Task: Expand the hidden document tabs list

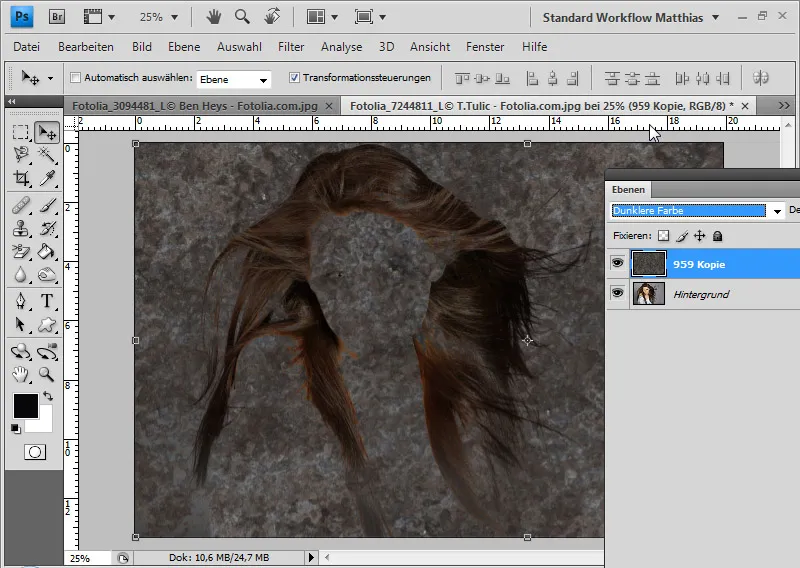Action: tap(784, 106)
